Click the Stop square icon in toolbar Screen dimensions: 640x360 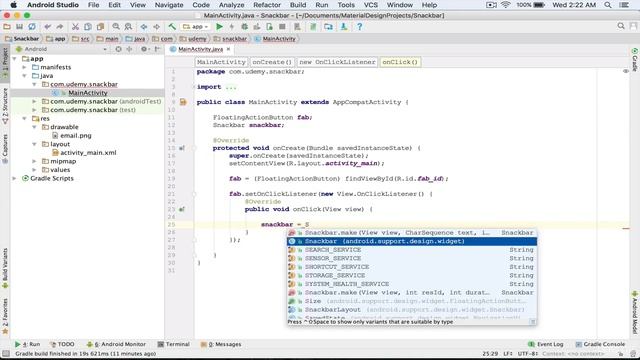pos(282,27)
